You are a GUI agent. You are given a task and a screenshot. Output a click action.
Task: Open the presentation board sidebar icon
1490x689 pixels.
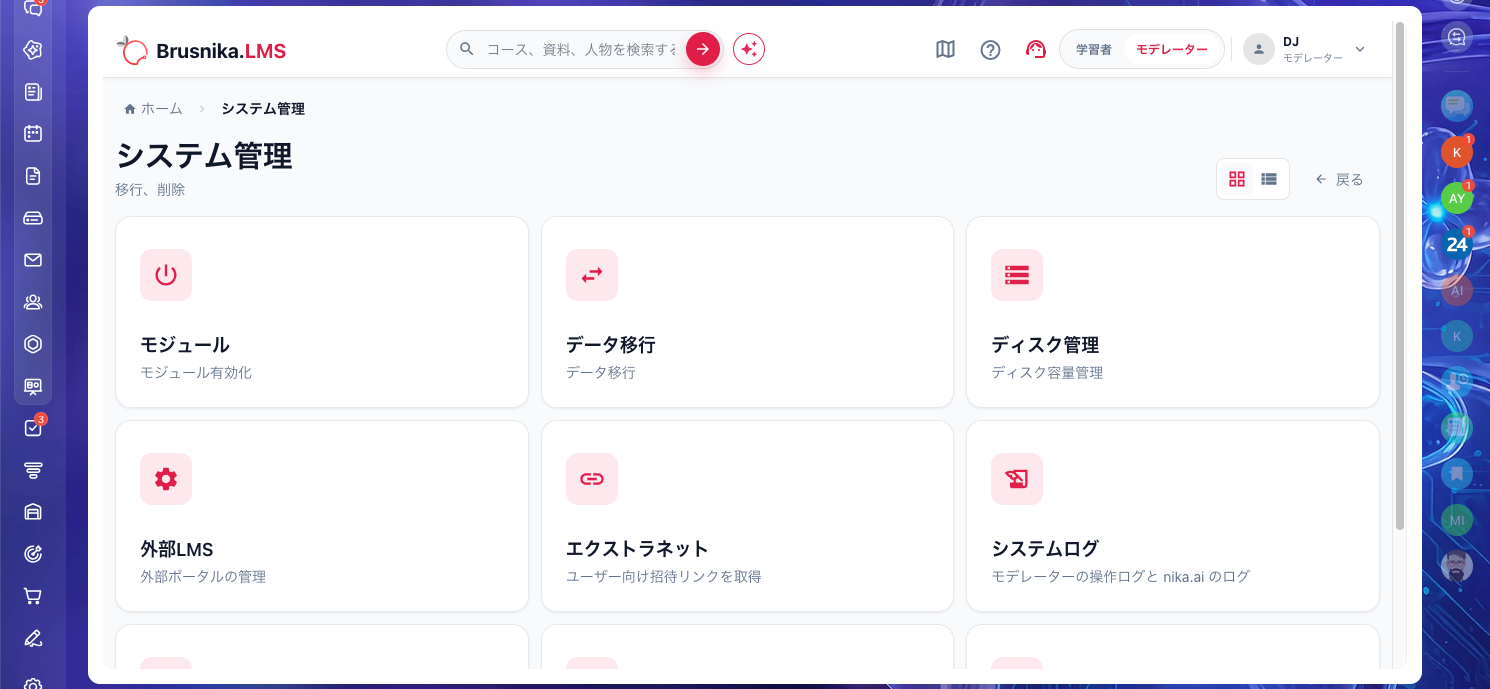pos(33,386)
